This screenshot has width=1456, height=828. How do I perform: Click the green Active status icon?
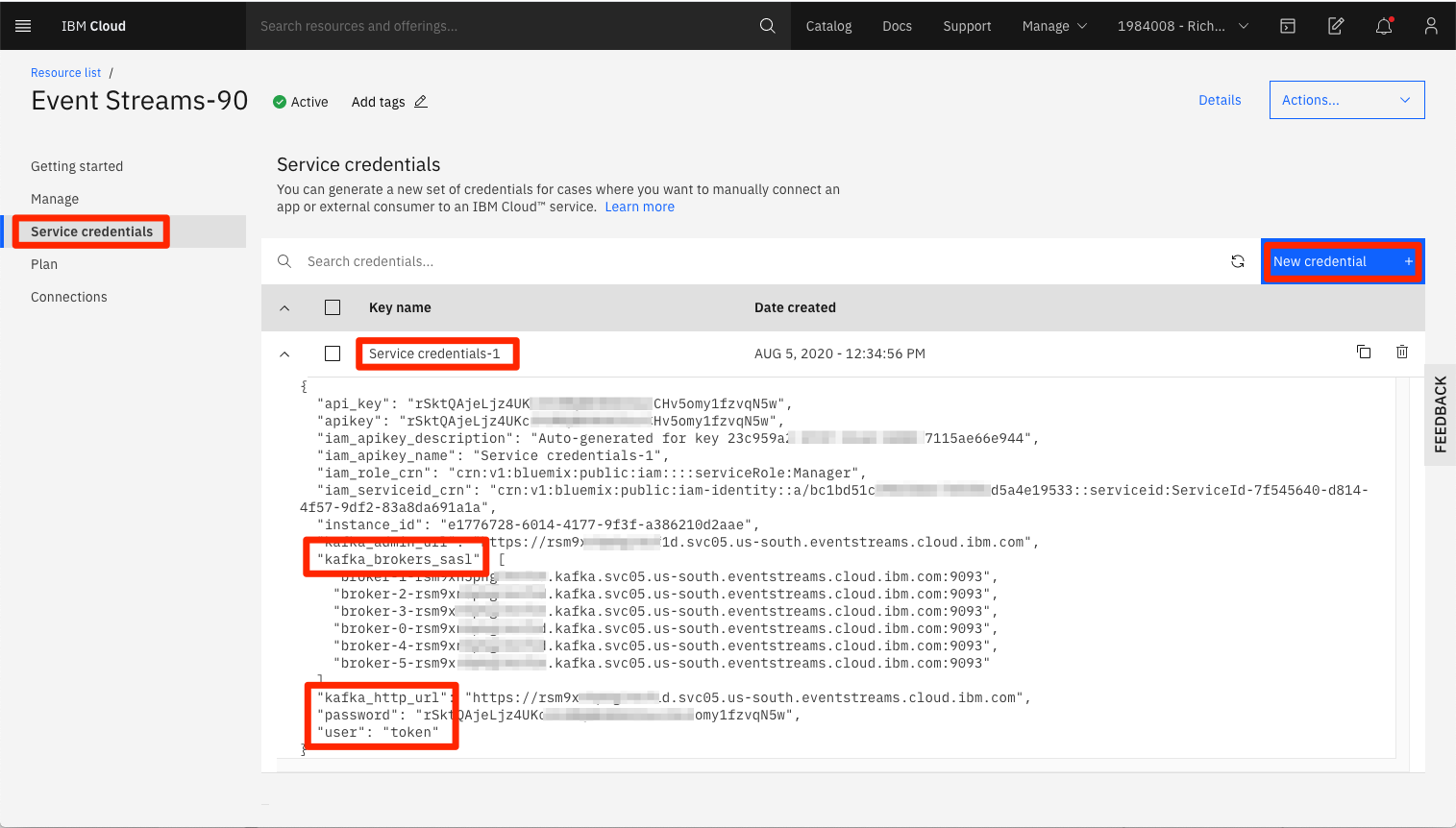point(280,102)
